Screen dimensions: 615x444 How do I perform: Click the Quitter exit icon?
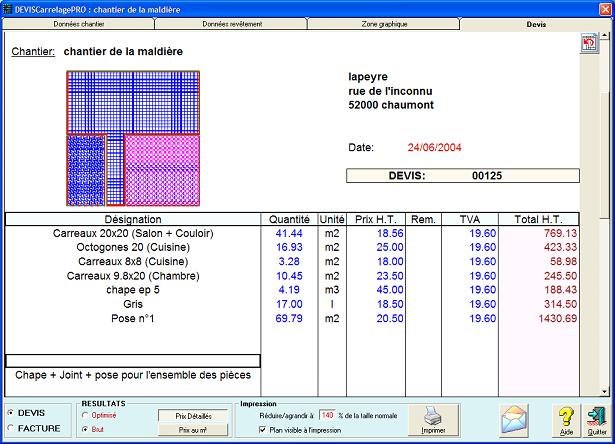(596, 419)
